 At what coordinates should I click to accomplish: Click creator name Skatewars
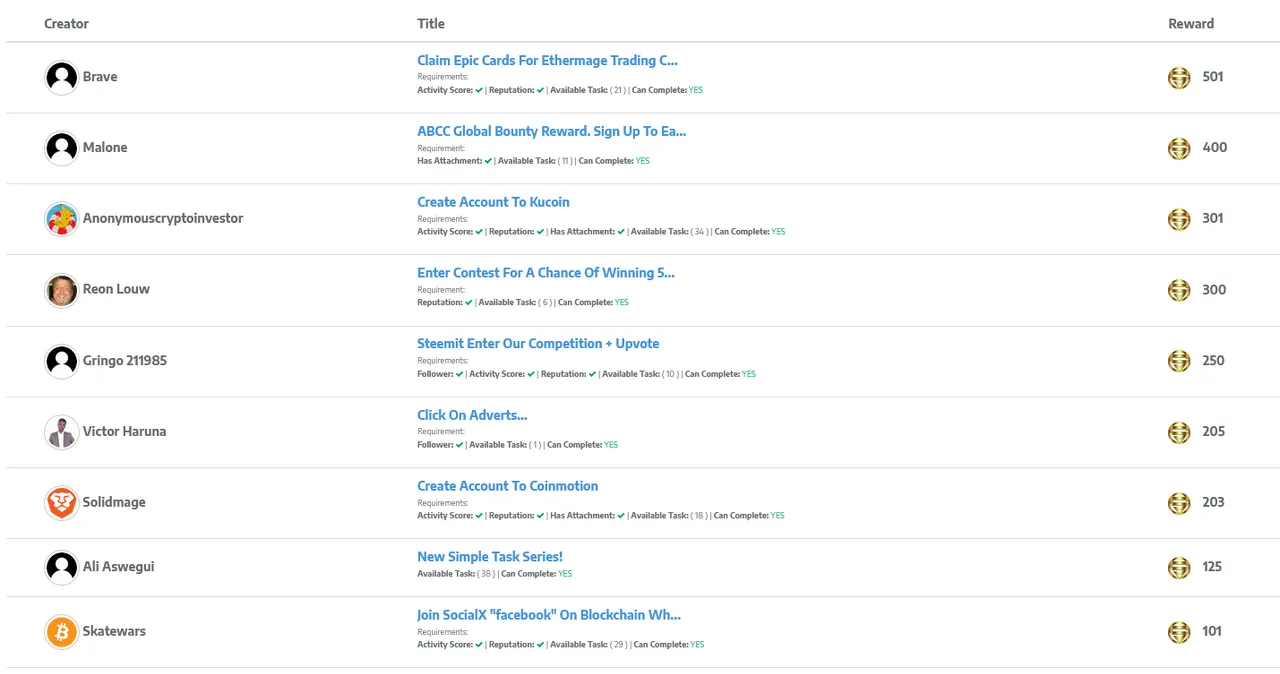click(x=114, y=632)
